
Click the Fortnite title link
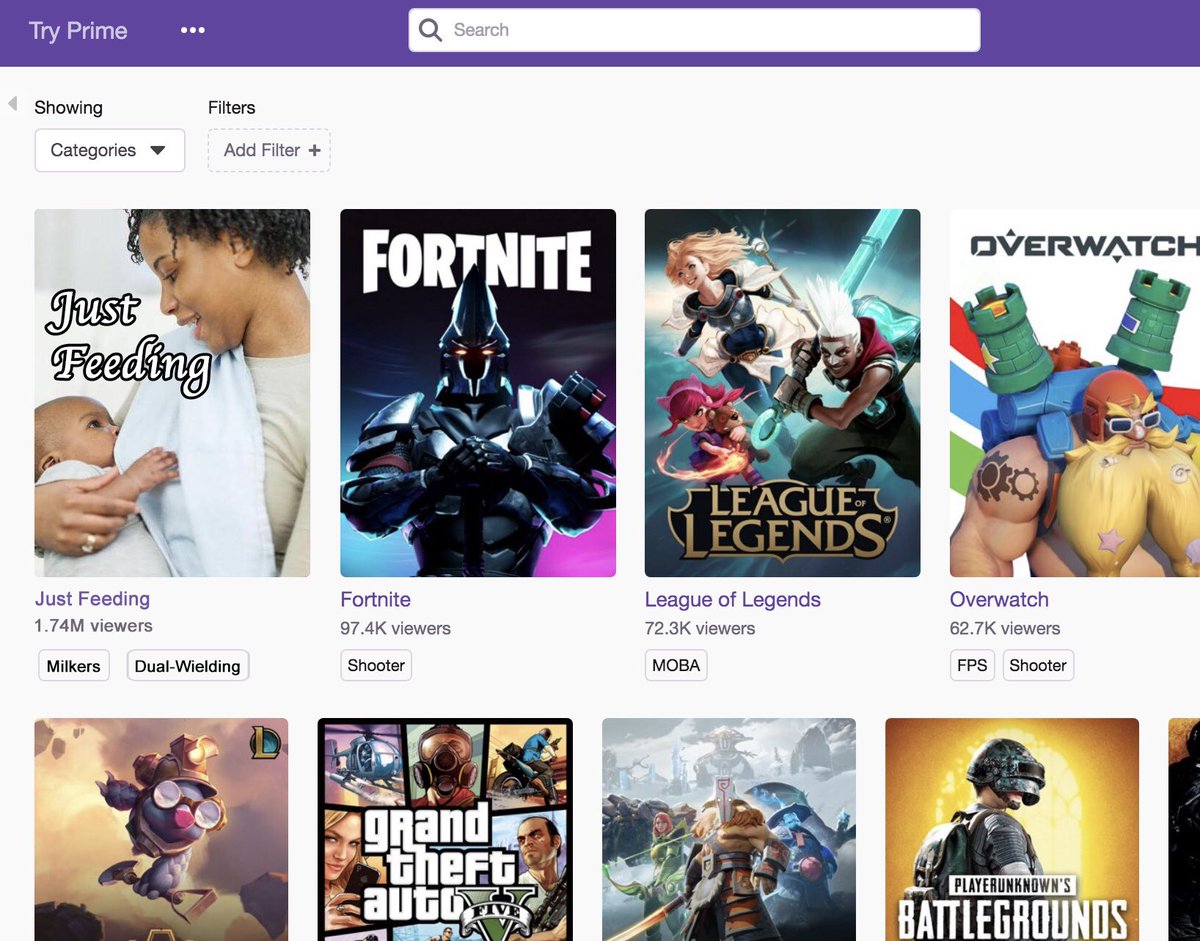[x=375, y=600]
